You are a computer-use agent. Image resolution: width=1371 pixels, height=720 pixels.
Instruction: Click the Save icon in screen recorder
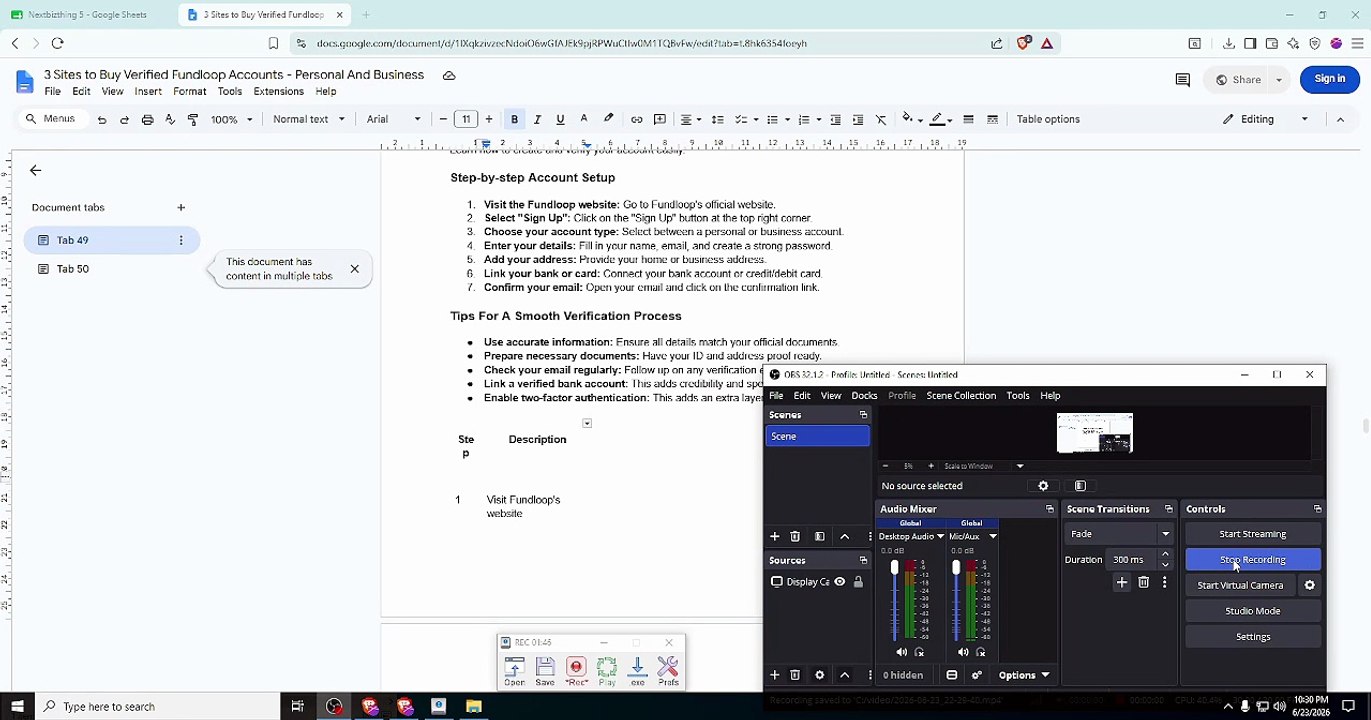click(545, 671)
